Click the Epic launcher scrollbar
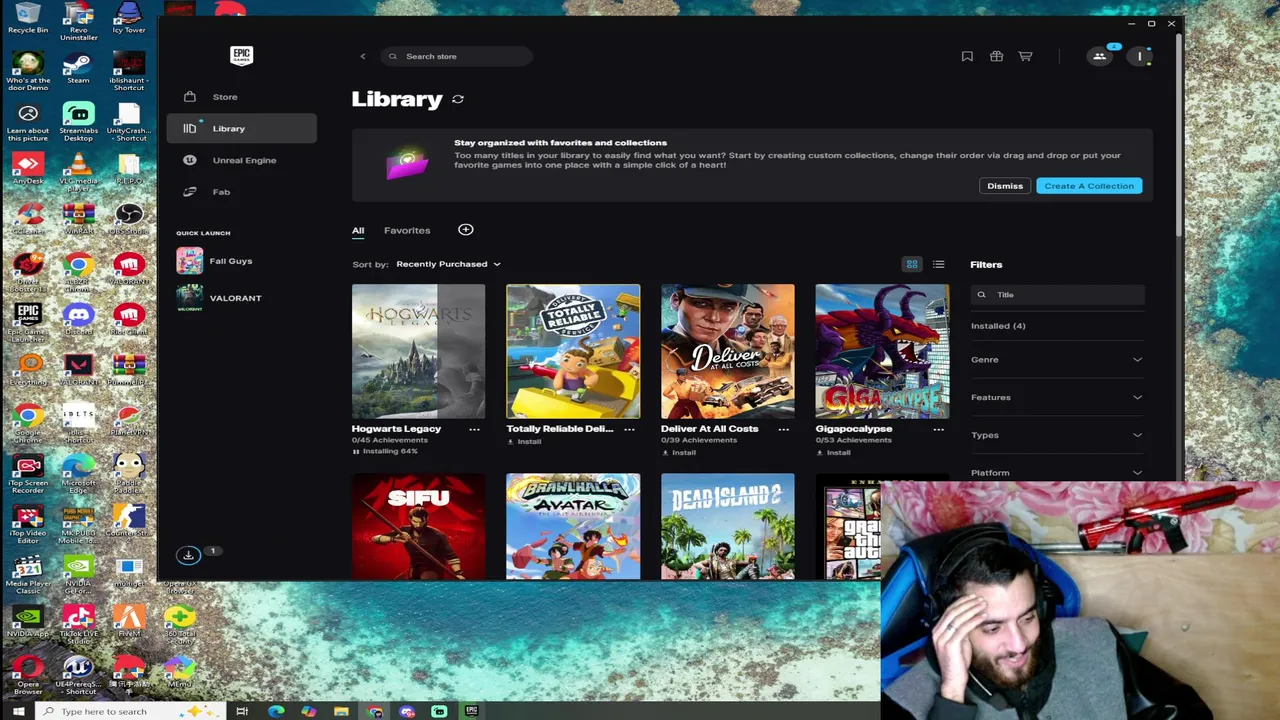This screenshot has width=1280, height=720. tap(1180, 135)
